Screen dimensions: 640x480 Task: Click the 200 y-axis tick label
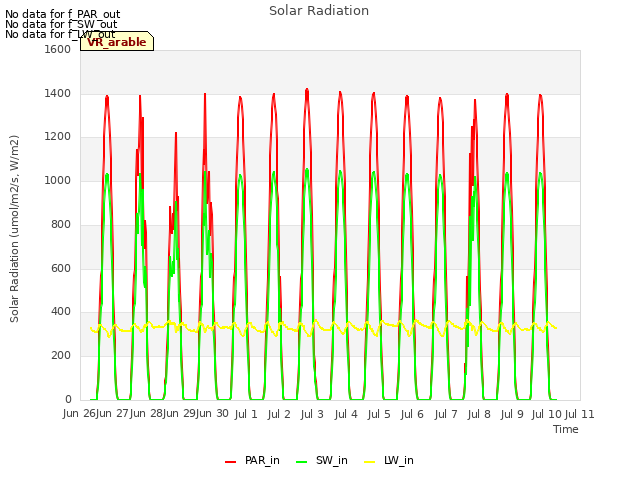coord(61,356)
